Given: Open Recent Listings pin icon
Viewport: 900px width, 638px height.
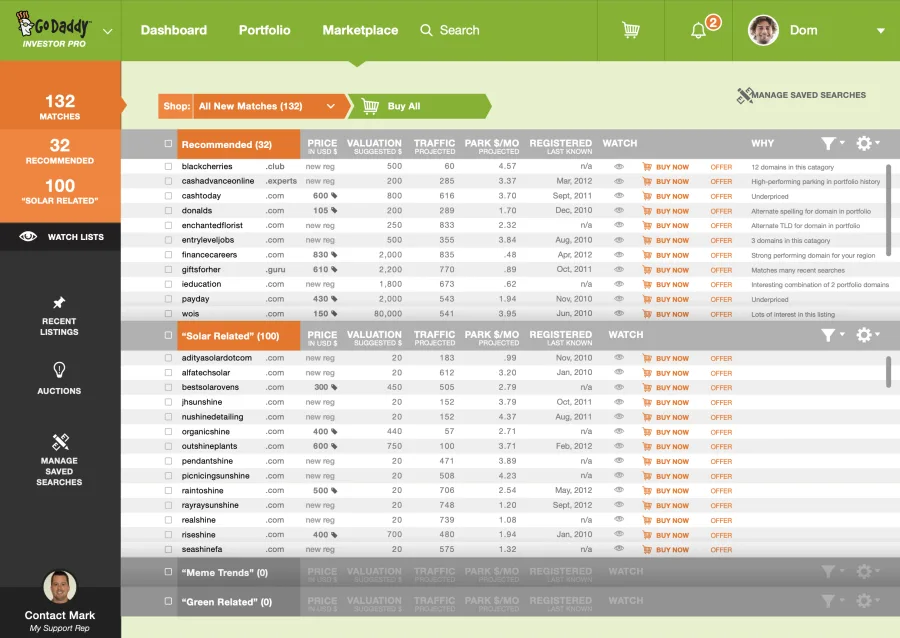Looking at the screenshot, I should [59, 302].
